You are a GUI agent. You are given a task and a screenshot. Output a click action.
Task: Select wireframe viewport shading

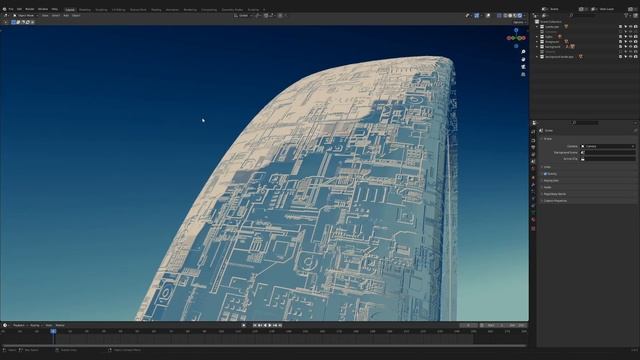click(505, 16)
